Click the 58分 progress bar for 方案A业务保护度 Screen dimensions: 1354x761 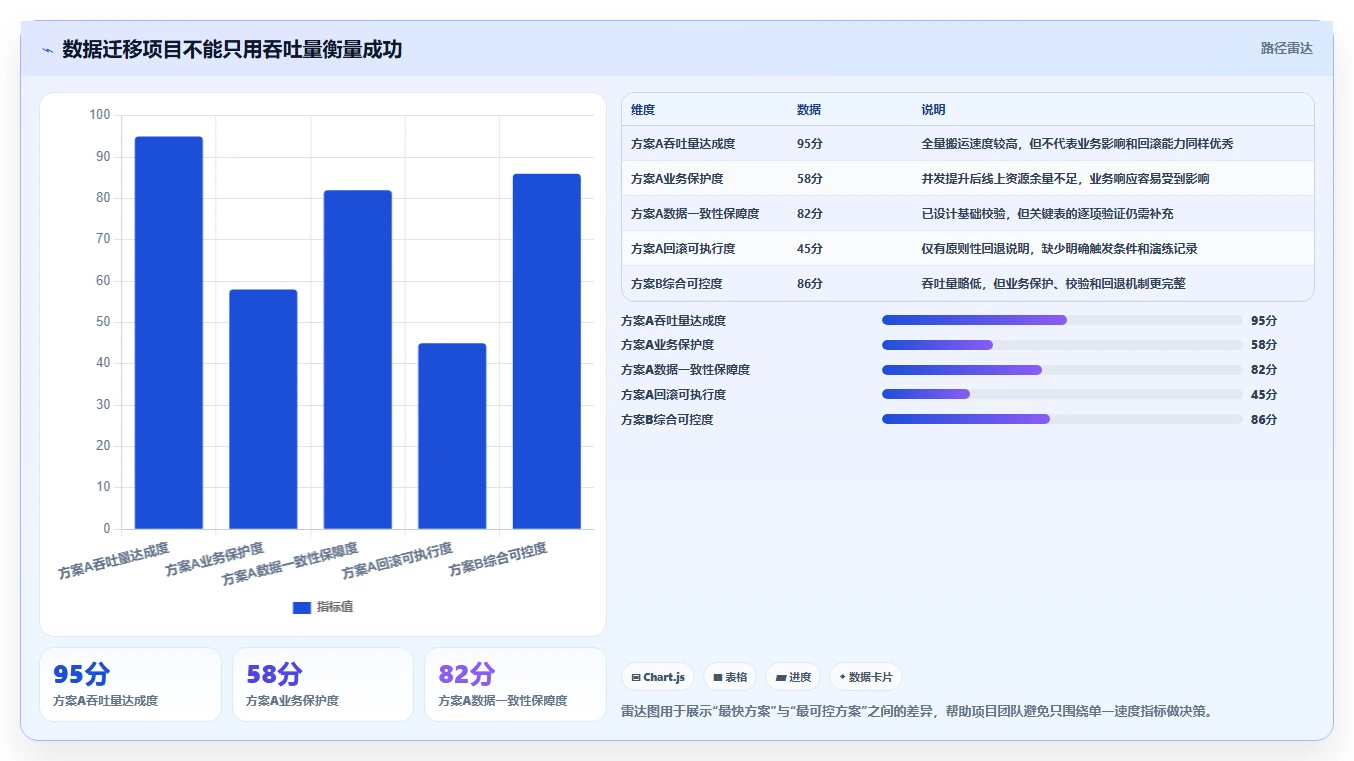[1062, 345]
